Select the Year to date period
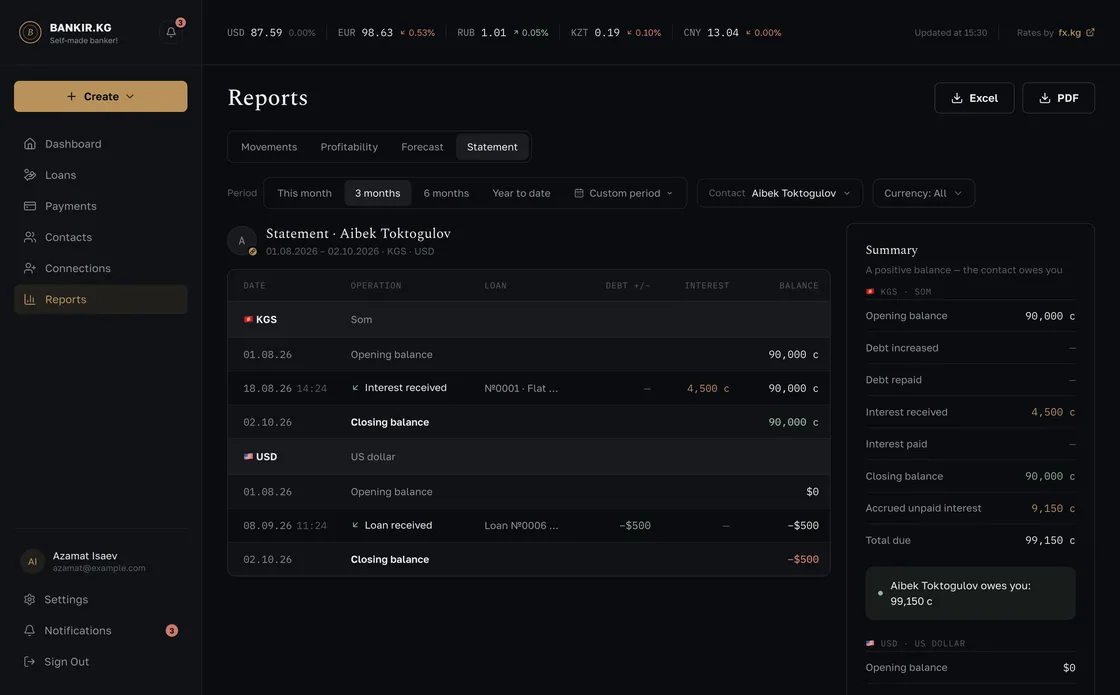 pyautogui.click(x=521, y=193)
